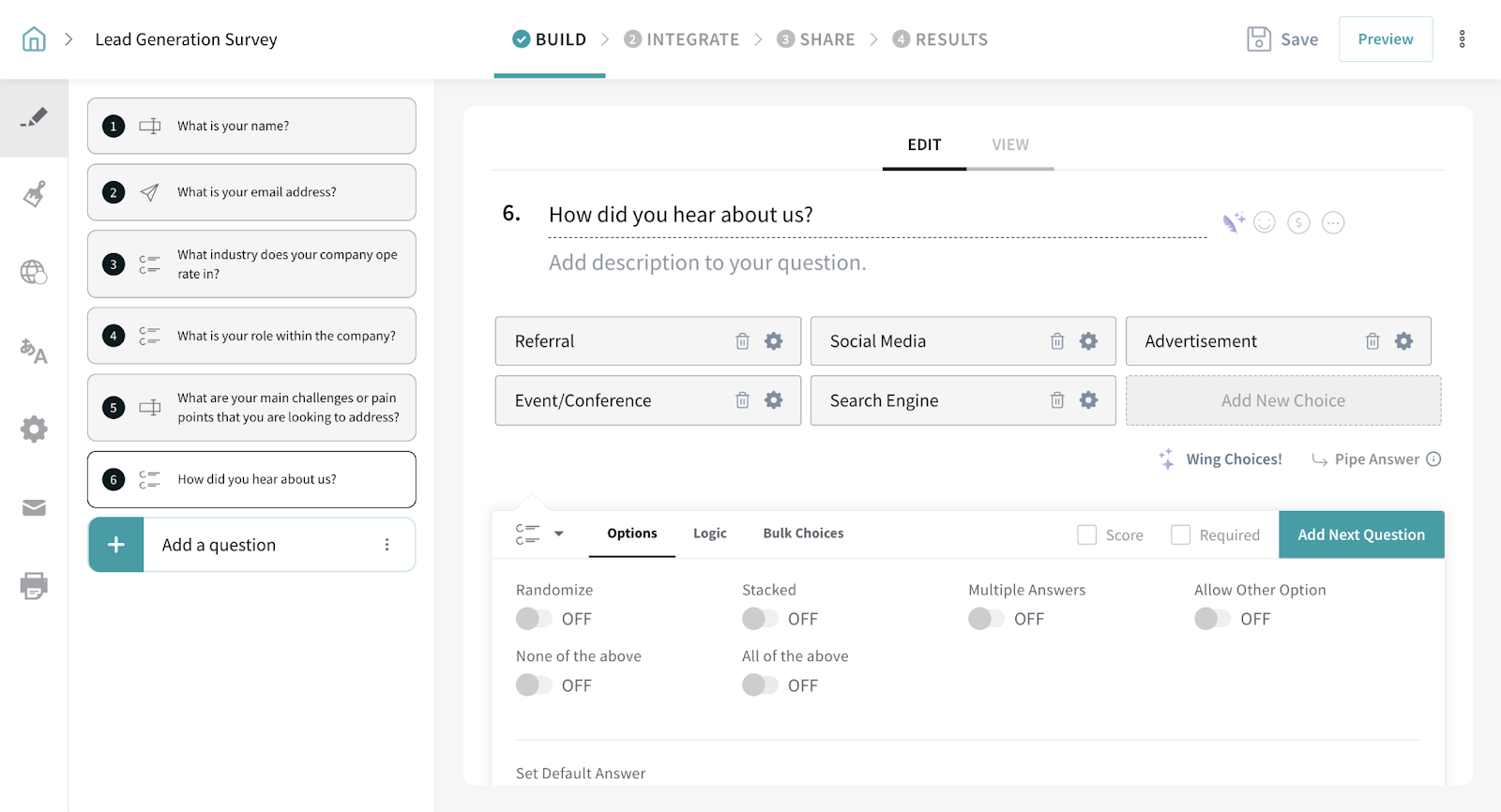Open the question type dropdown arrow

point(559,534)
